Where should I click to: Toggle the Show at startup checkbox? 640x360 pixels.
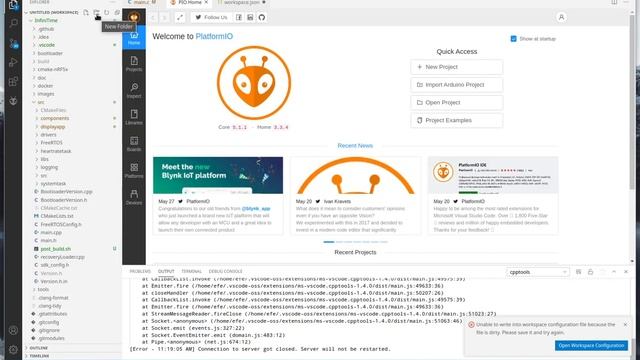pos(513,39)
